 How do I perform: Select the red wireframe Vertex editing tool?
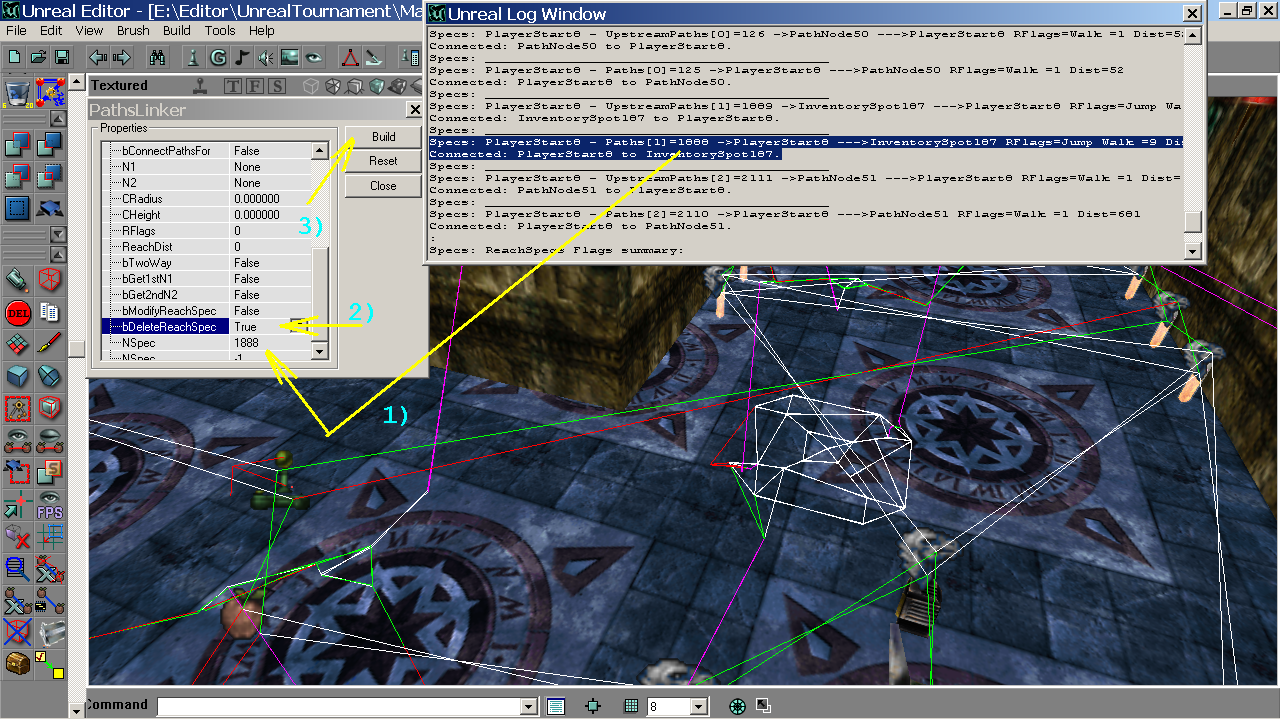[50, 279]
